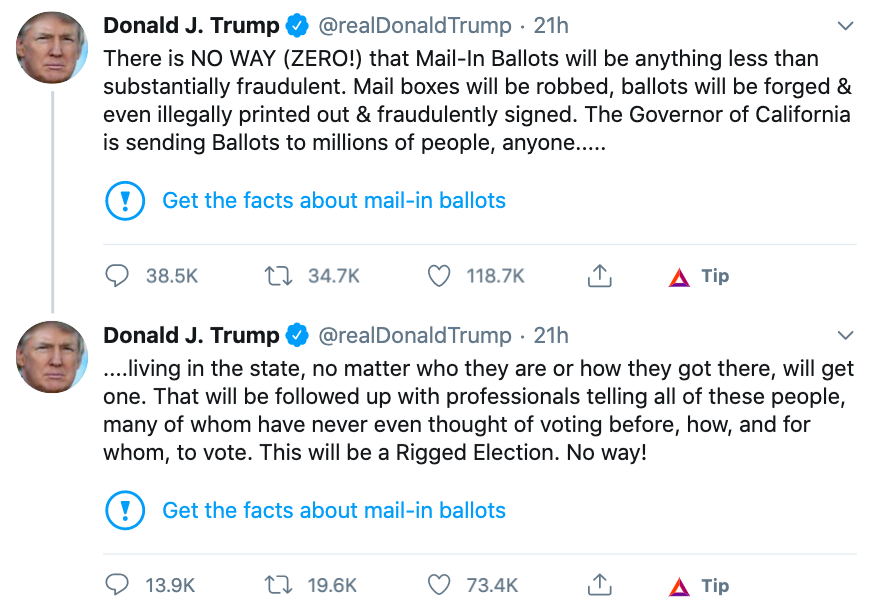Image resolution: width=875 pixels, height=615 pixels.
Task: Tip the first tweet with BAT icon
Action: pos(680,277)
